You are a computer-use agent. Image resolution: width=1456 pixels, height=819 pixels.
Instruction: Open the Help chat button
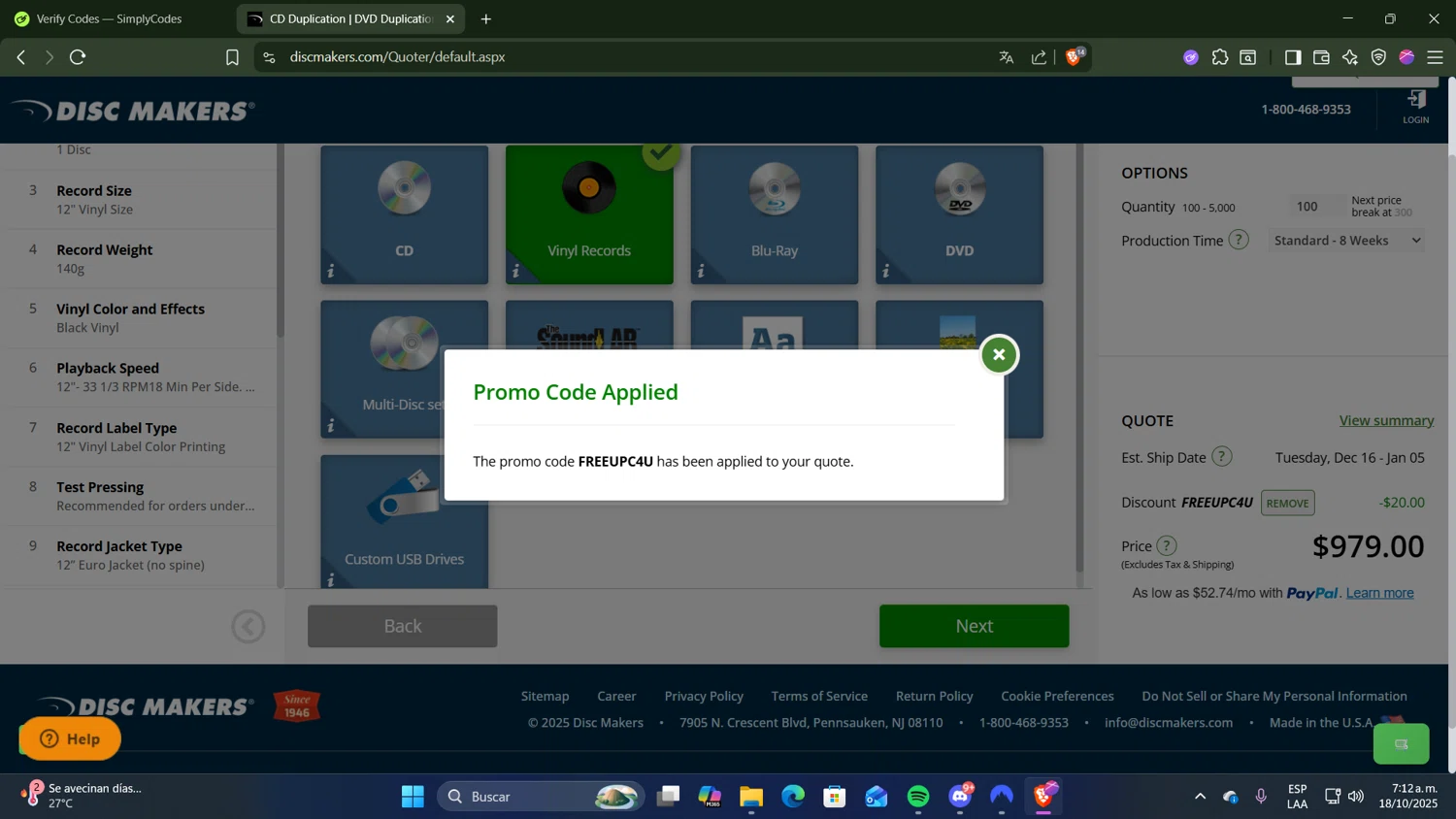coord(70,738)
